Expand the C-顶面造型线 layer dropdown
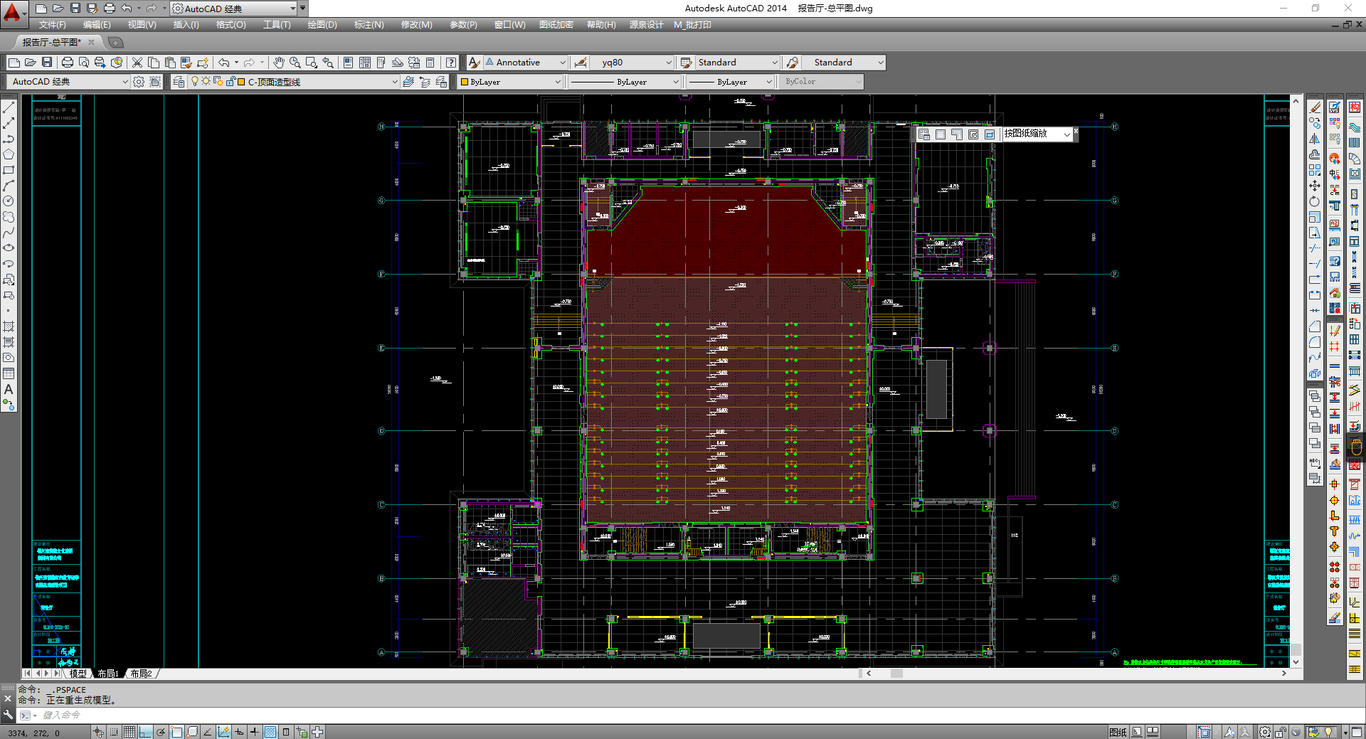 [294, 82]
